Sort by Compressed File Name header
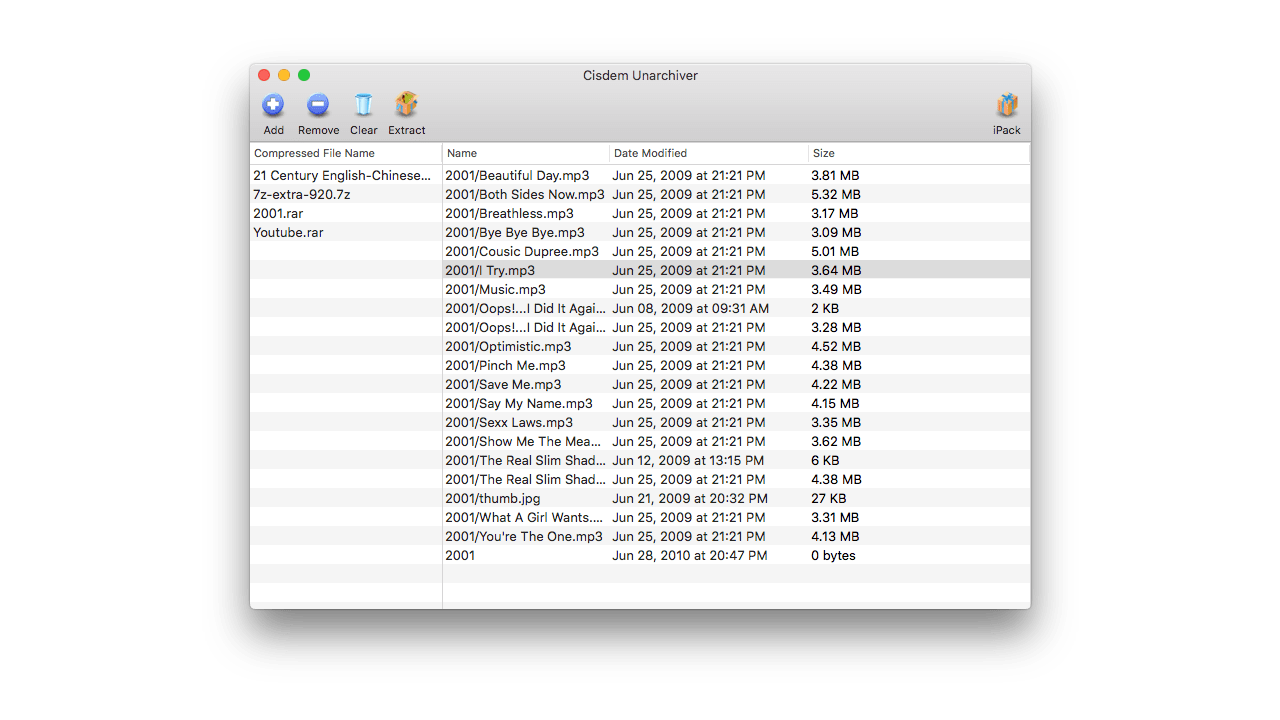 [x=346, y=153]
